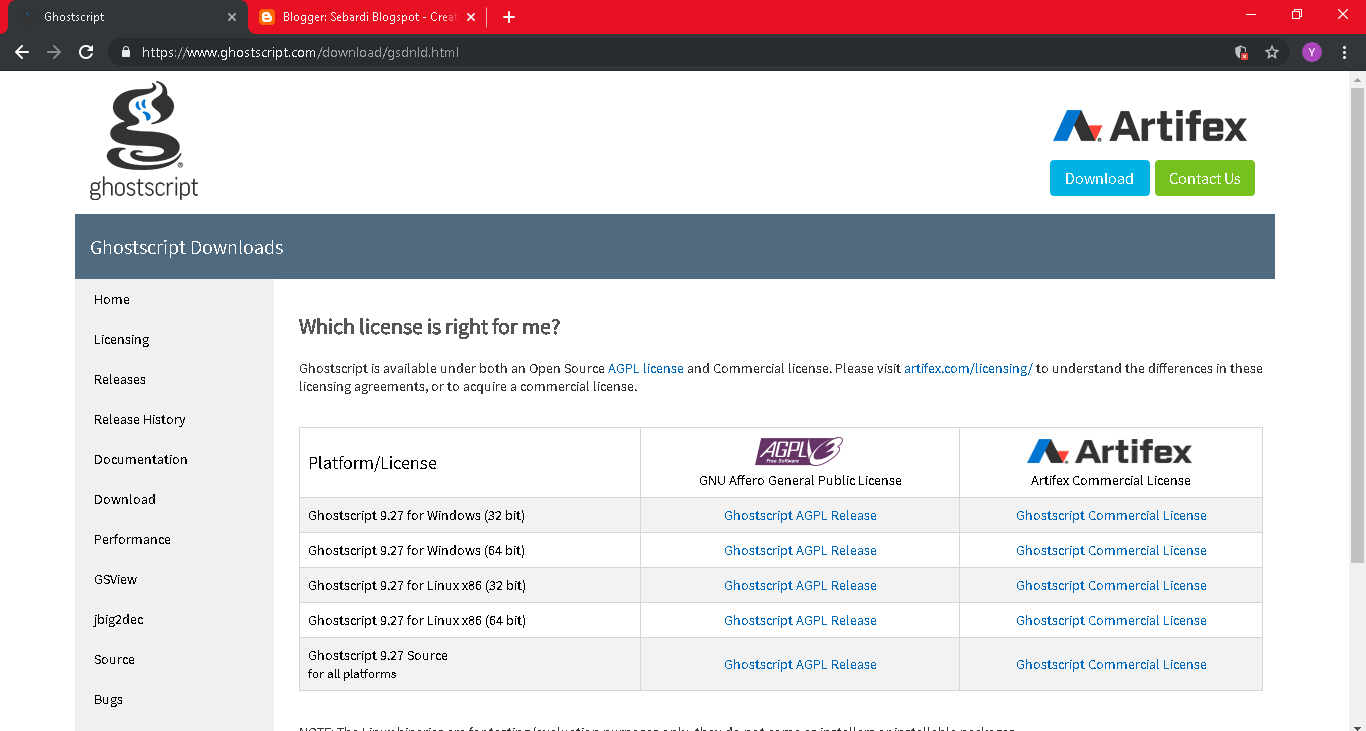This screenshot has height=731, width=1366.
Task: Click the 'Which license is right for me?' heading
Action: coord(430,327)
